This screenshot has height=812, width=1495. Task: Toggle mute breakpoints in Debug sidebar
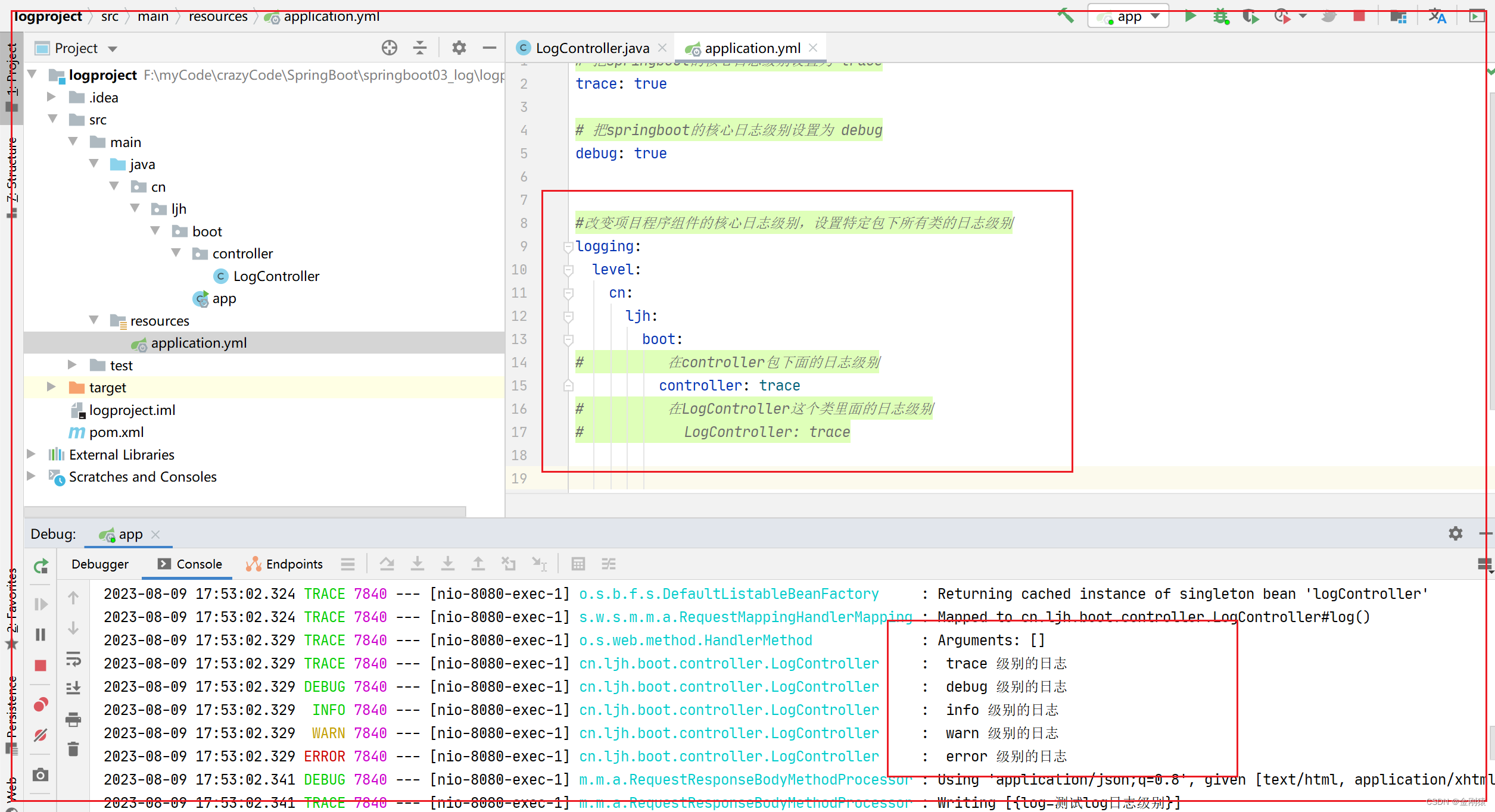tap(41, 735)
